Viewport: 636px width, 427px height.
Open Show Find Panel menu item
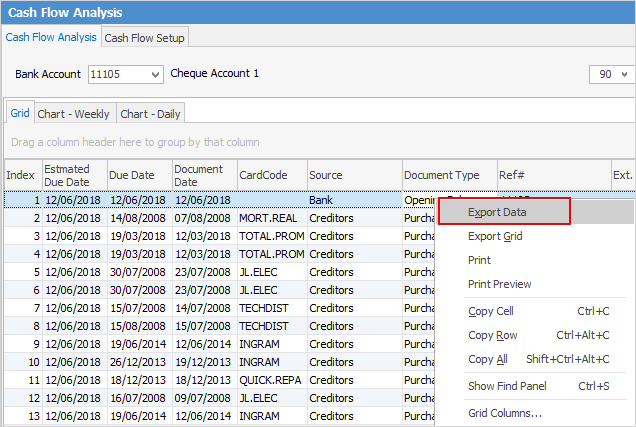point(508,386)
